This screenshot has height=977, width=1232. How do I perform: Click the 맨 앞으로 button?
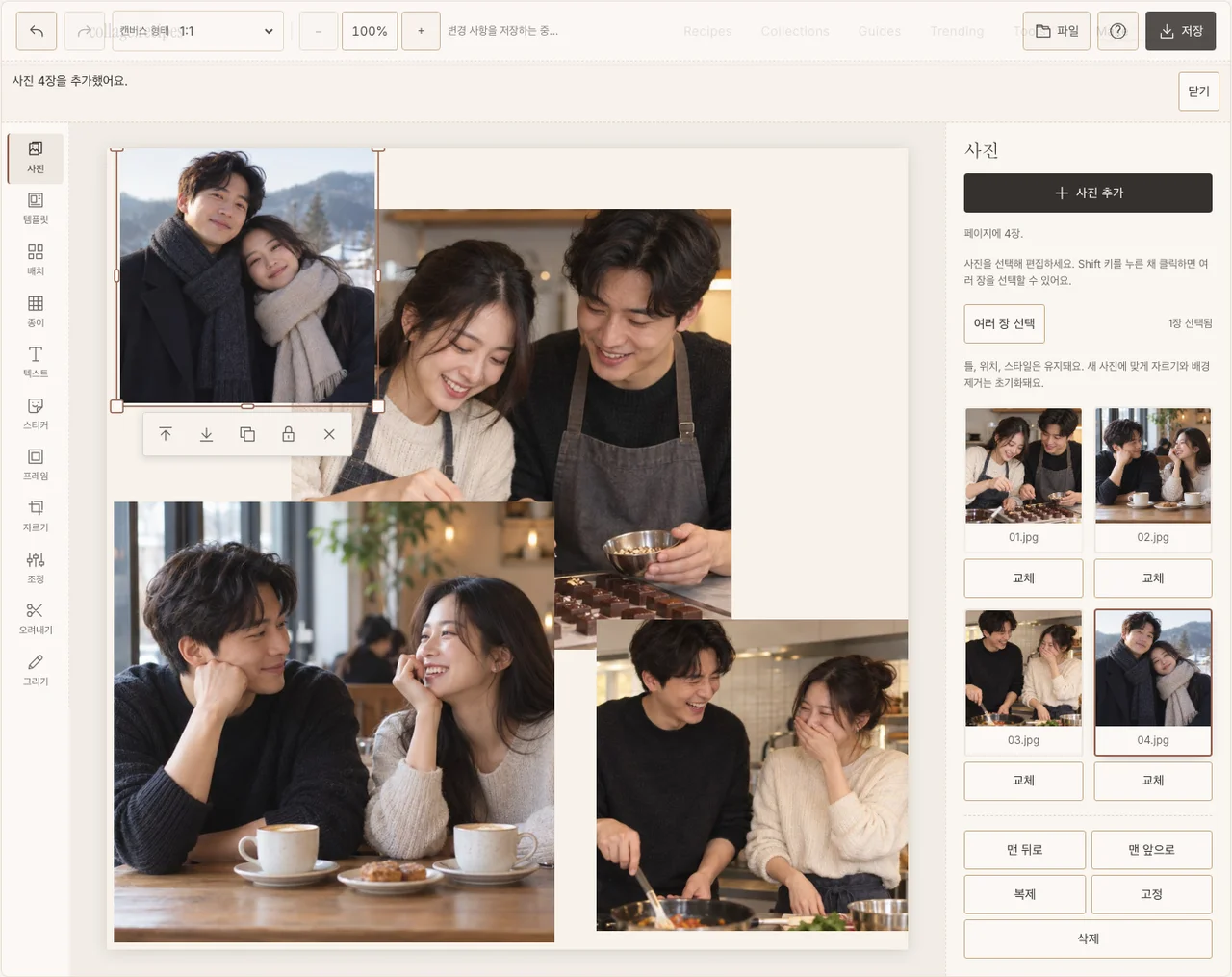point(1151,850)
